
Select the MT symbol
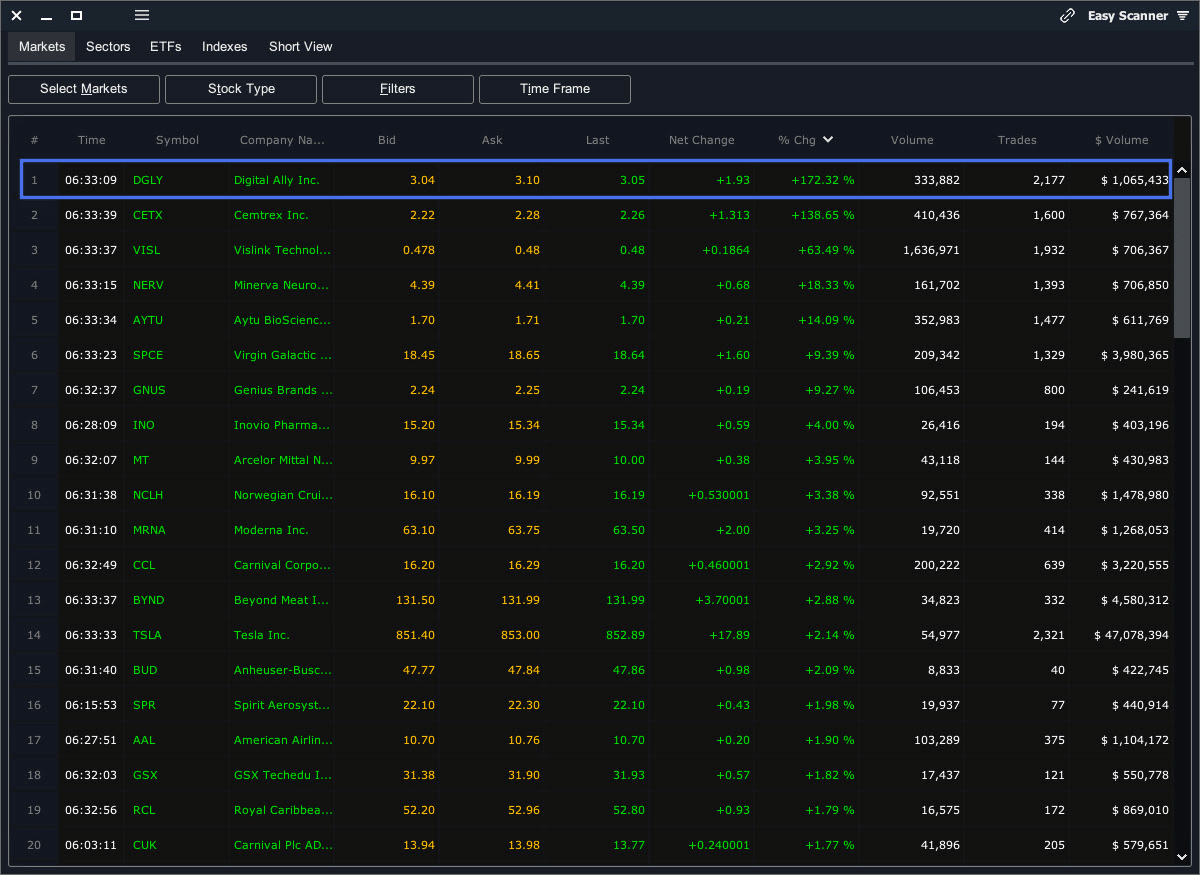tap(141, 460)
